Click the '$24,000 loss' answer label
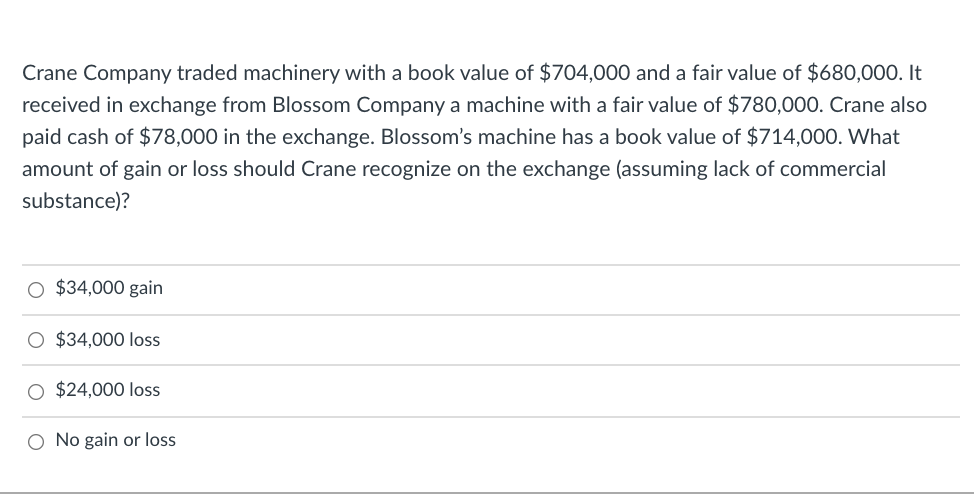Image resolution: width=974 pixels, height=500 pixels. (x=107, y=390)
